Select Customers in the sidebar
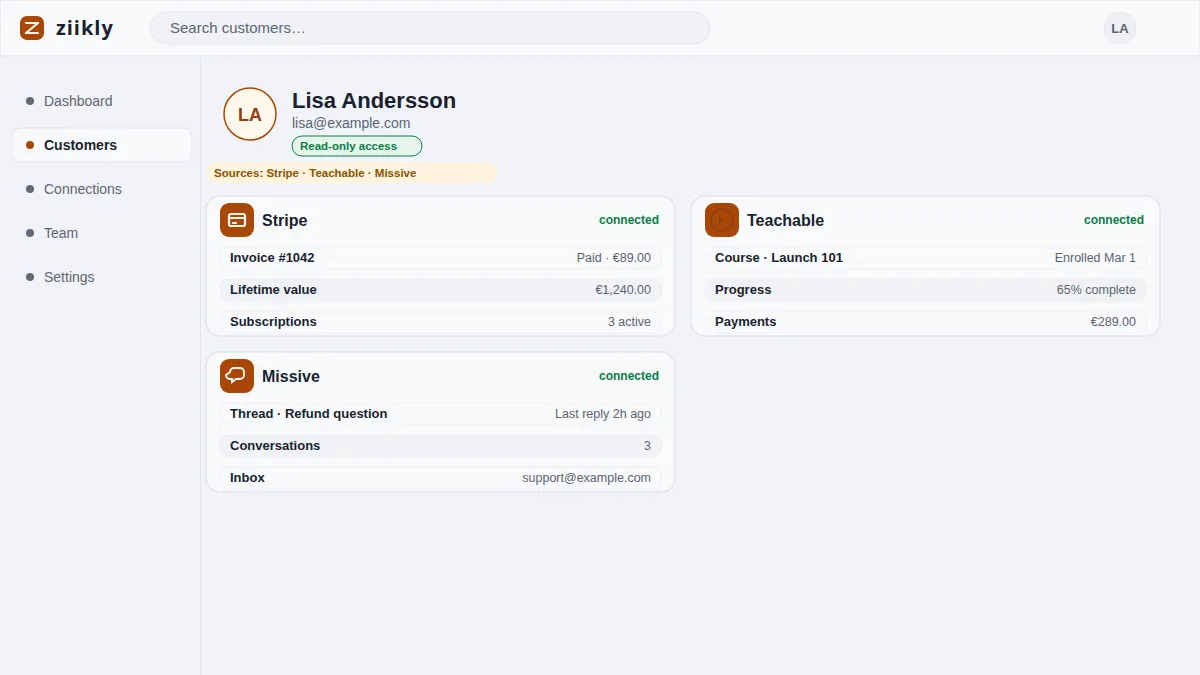The height and width of the screenshot is (675, 1200). tap(102, 145)
